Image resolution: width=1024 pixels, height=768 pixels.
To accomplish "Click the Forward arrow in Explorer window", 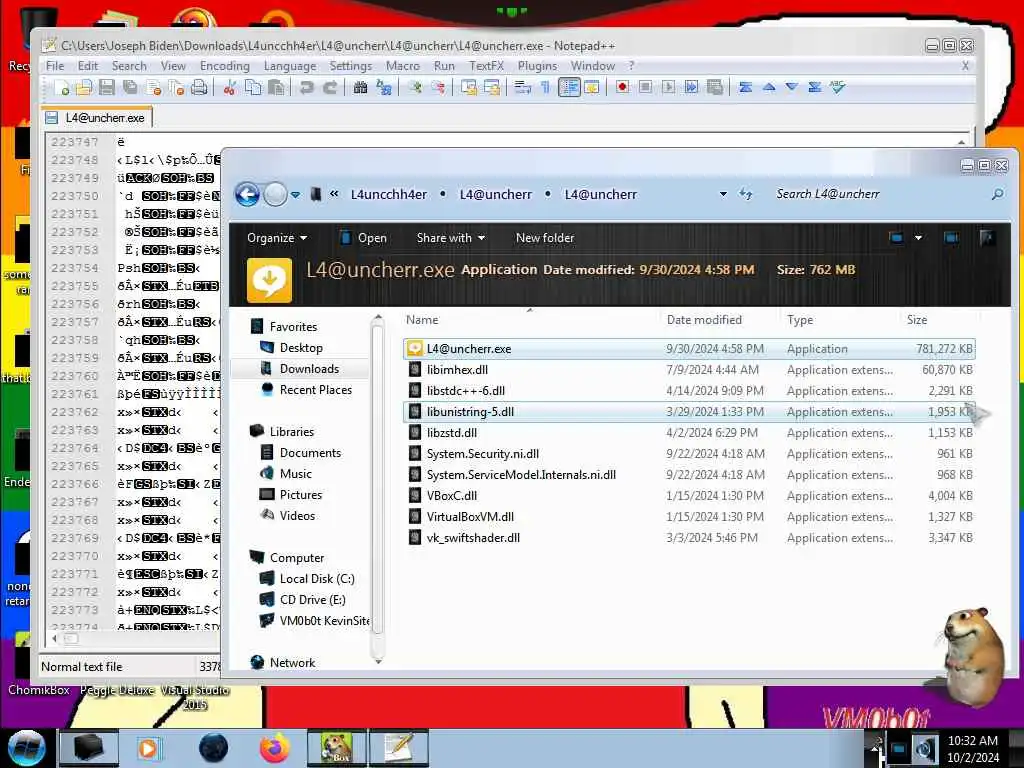I will point(275,195).
